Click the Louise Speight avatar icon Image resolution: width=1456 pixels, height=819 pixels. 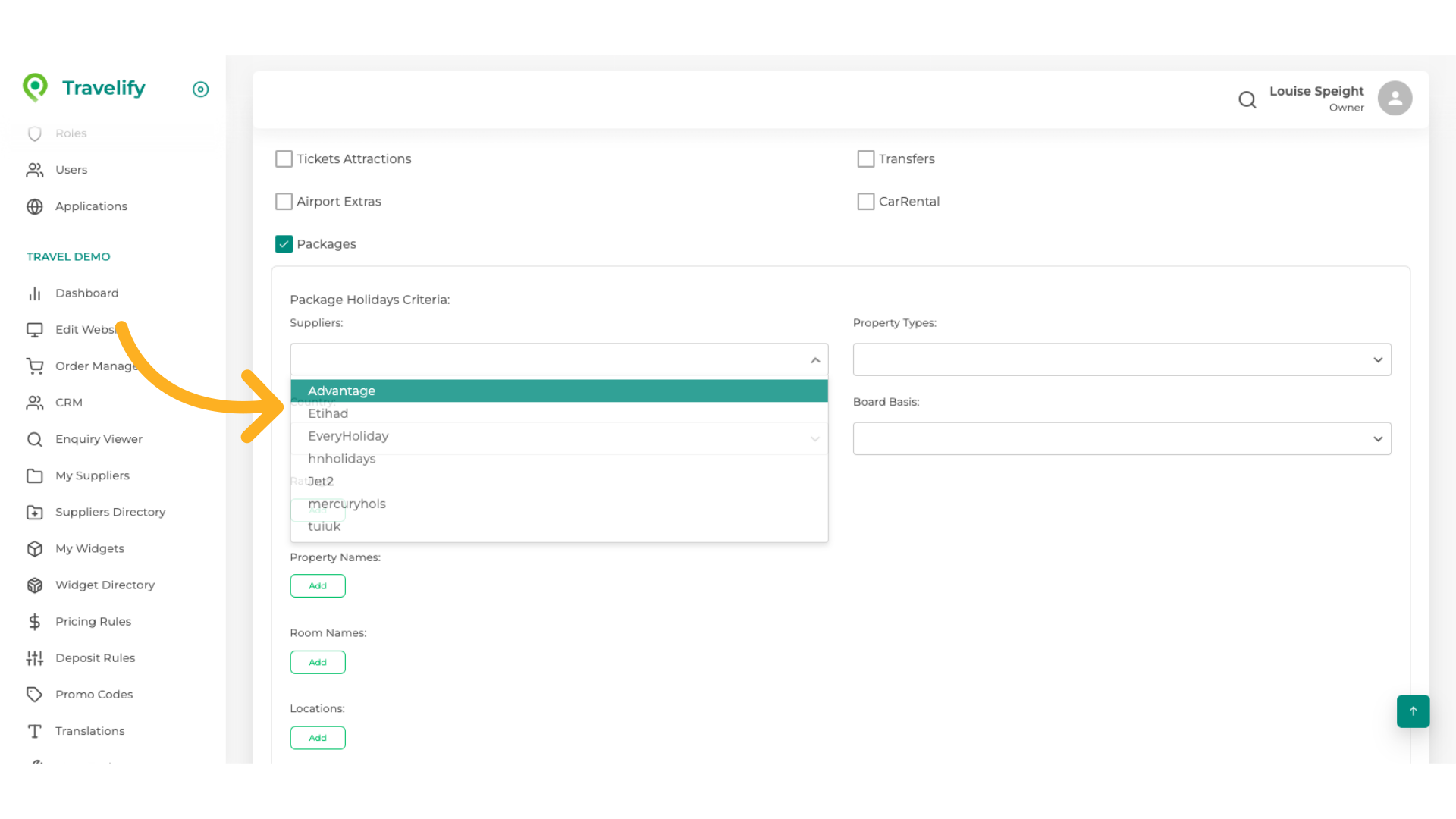click(x=1395, y=98)
